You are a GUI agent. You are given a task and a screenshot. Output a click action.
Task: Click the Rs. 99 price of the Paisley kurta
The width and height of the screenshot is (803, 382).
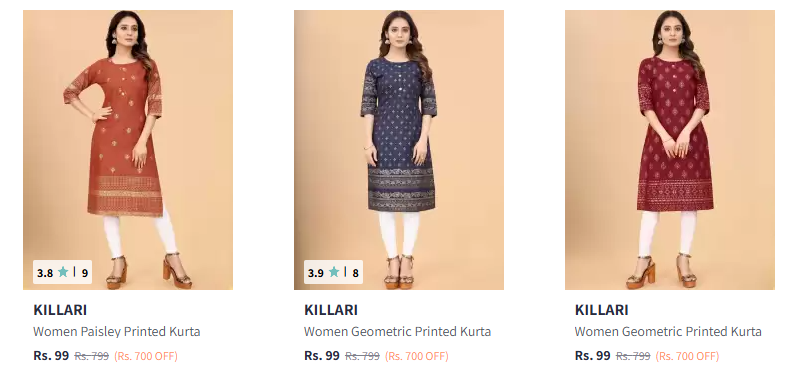pyautogui.click(x=51, y=355)
